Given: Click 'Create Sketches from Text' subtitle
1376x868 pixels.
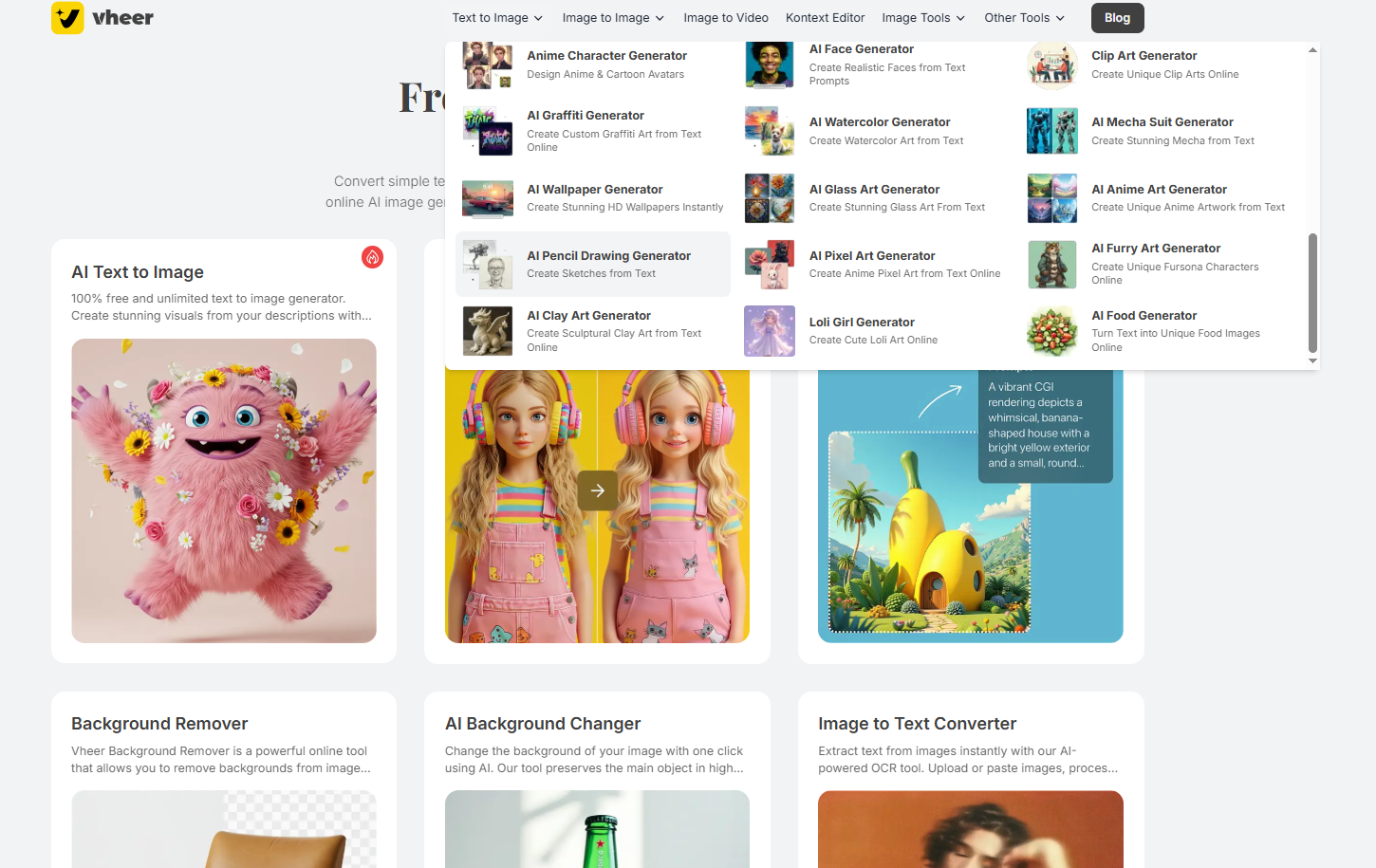Looking at the screenshot, I should (591, 274).
